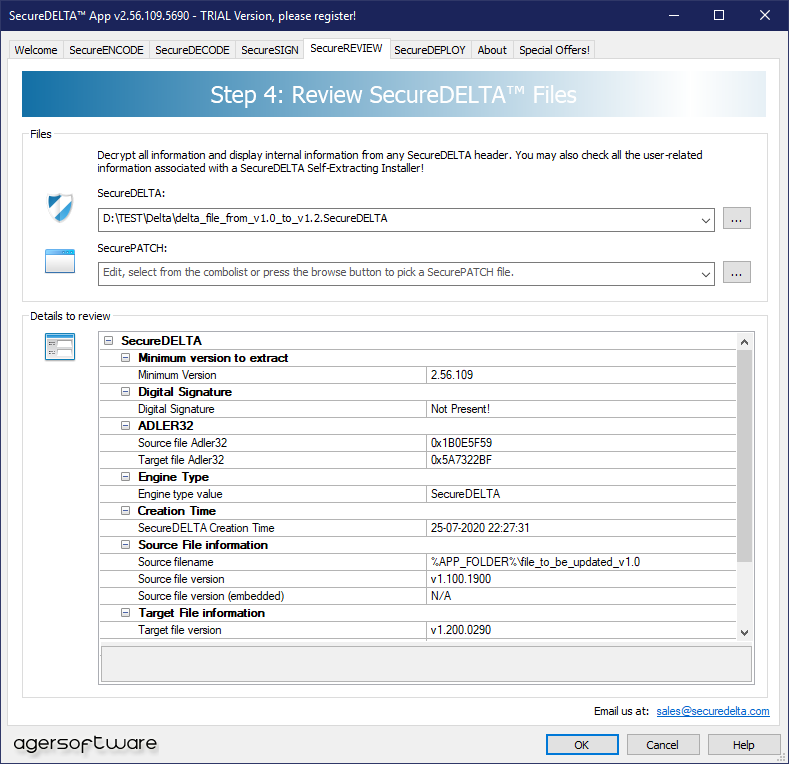This screenshot has height=764, width=789.
Task: Collapse the SecureDELTA root node
Action: point(108,341)
